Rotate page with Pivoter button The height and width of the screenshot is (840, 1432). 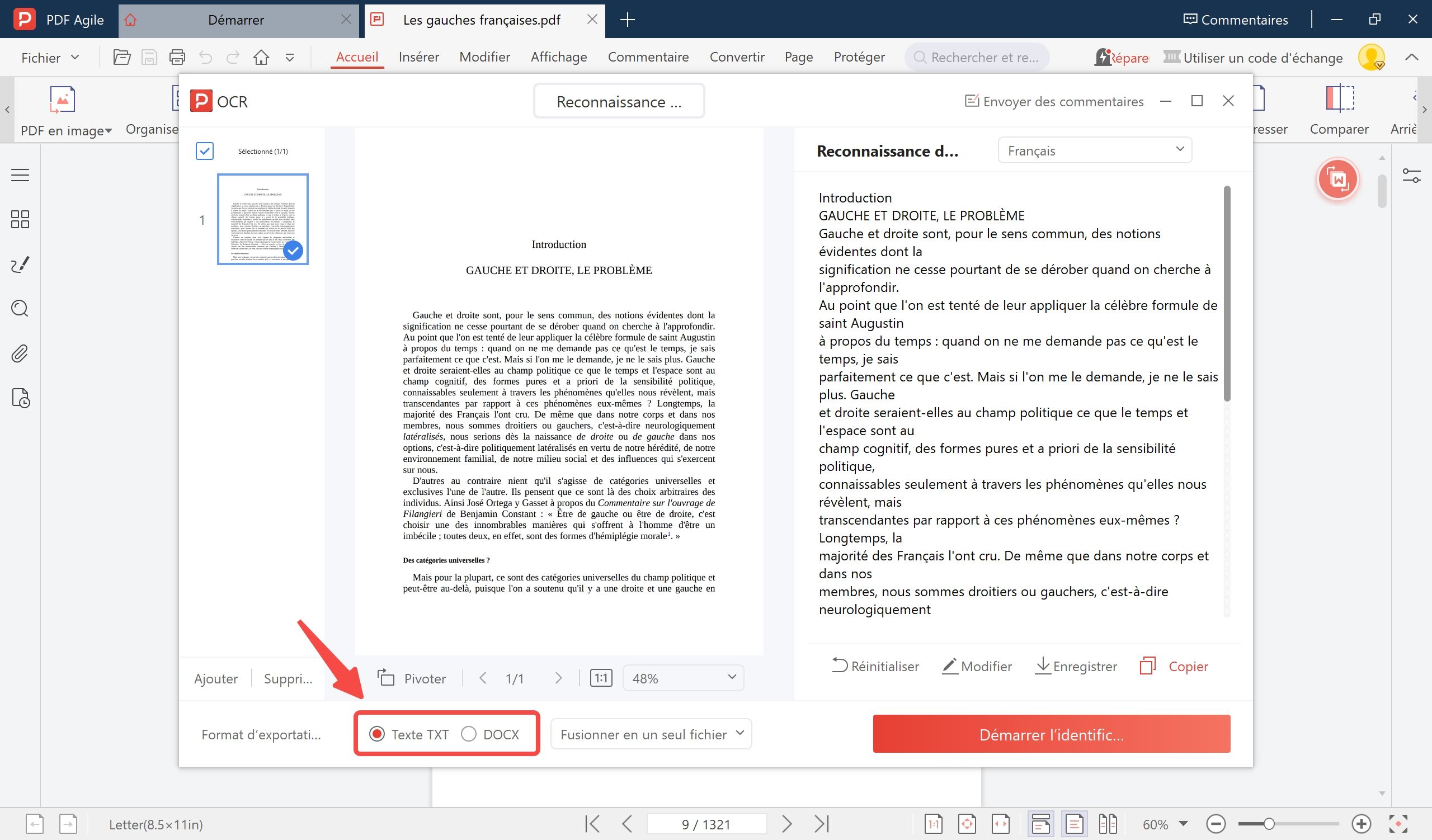(412, 678)
